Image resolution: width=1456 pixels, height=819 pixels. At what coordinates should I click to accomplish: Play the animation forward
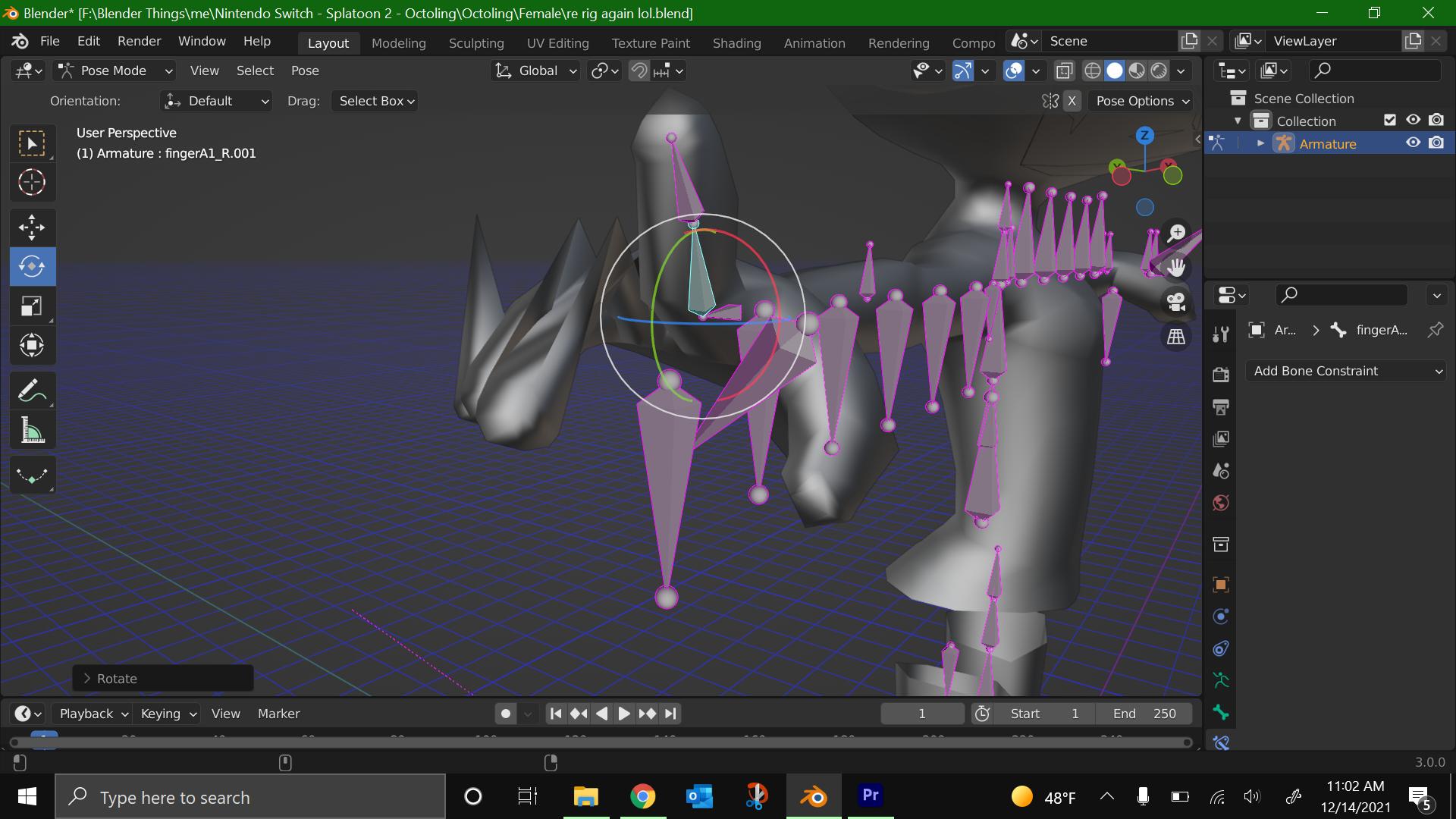[x=623, y=714]
